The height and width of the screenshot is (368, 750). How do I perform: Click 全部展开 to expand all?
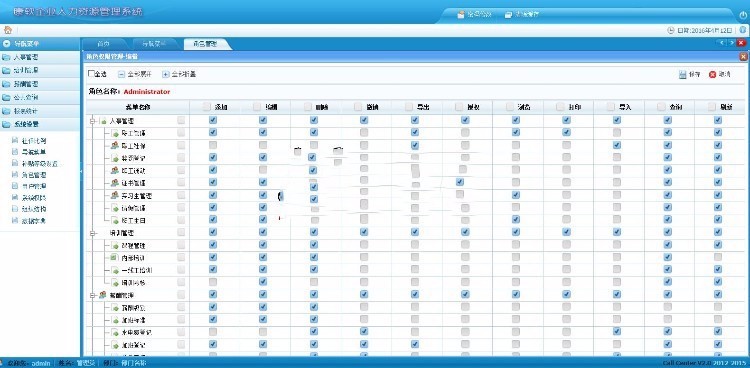(134, 74)
